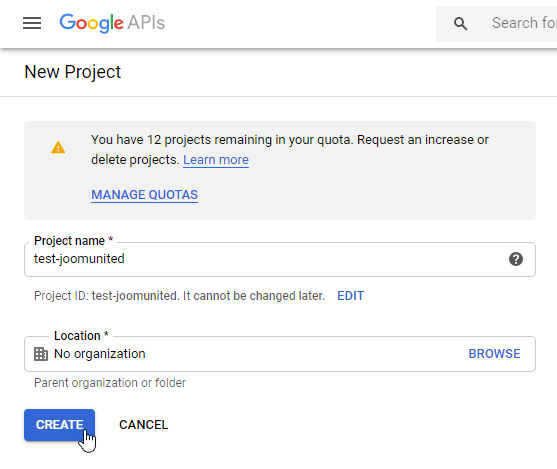Viewport: 557px width, 469px height.
Task: Click the search magnifier icon
Action: 460,23
